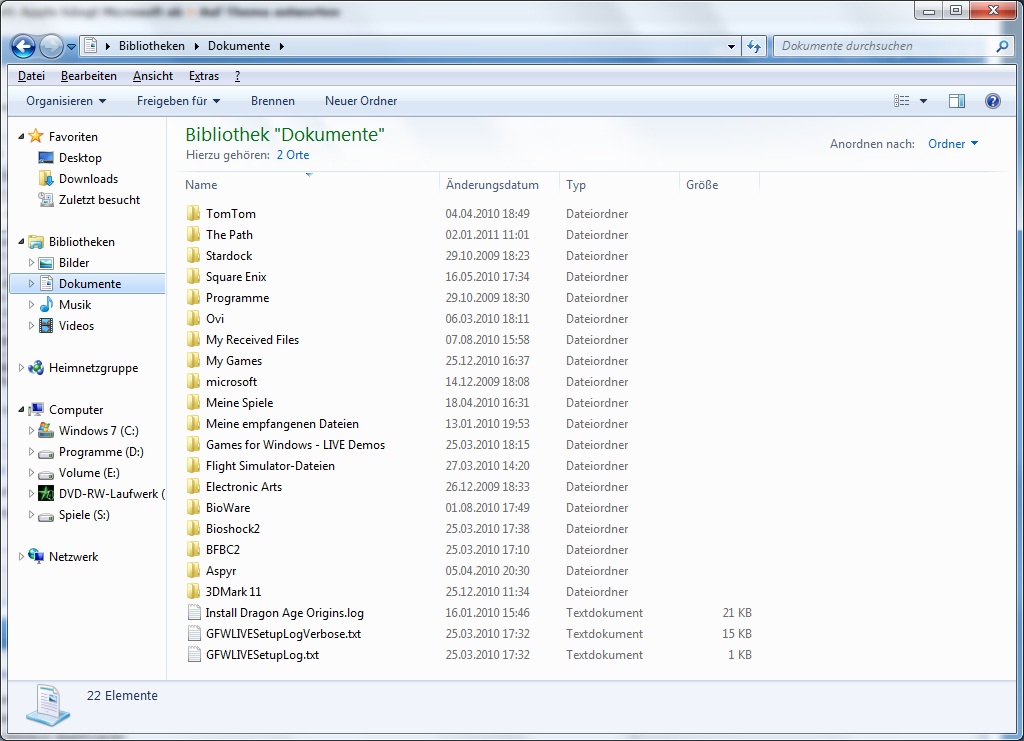Screen dimensions: 1024x741
Task: Click the DVD-RW-Laufwerk icon
Action: tap(46, 494)
